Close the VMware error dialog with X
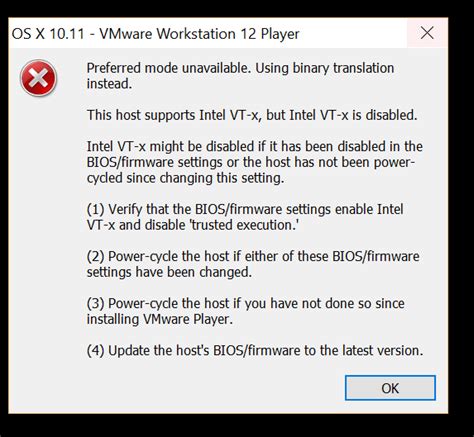The width and height of the screenshot is (474, 437). tap(427, 33)
